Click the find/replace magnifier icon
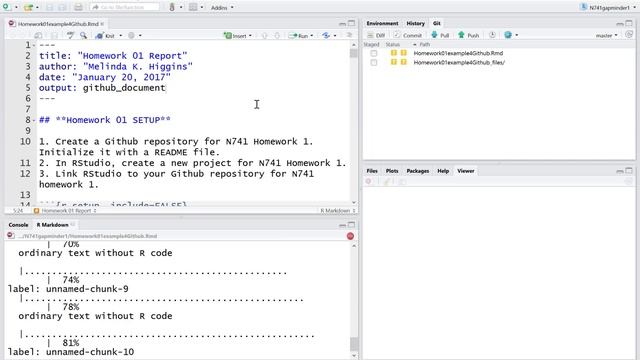 click(x=83, y=36)
